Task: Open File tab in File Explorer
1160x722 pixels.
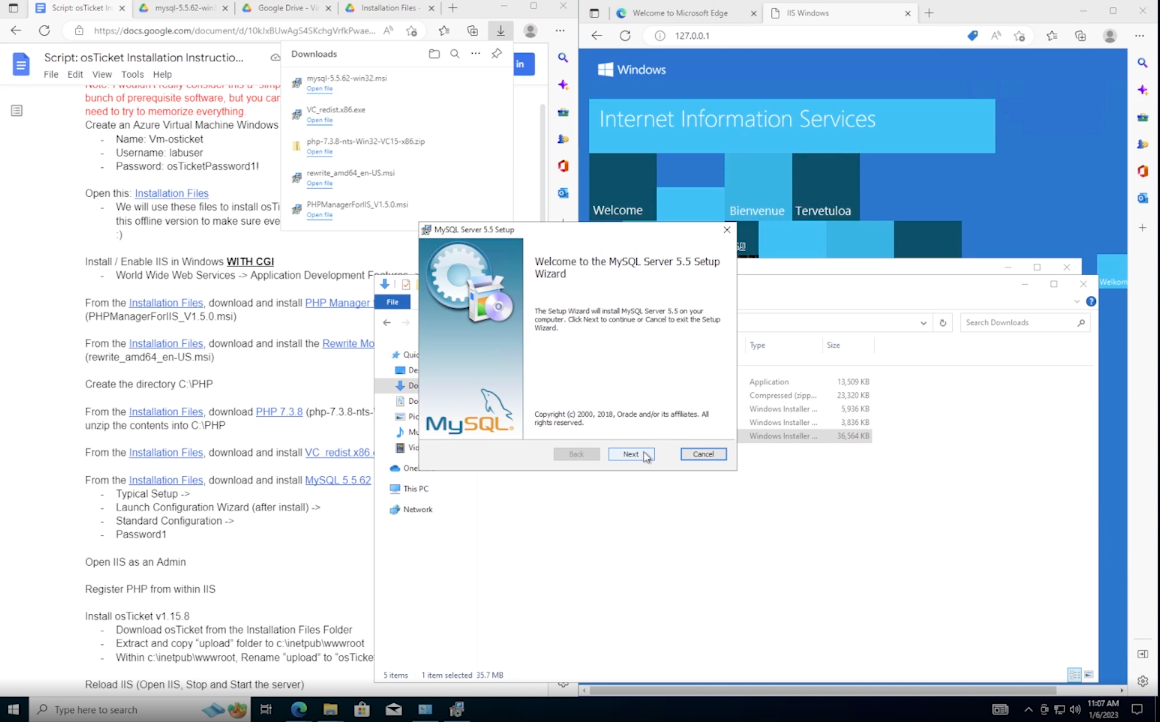Action: click(x=393, y=302)
